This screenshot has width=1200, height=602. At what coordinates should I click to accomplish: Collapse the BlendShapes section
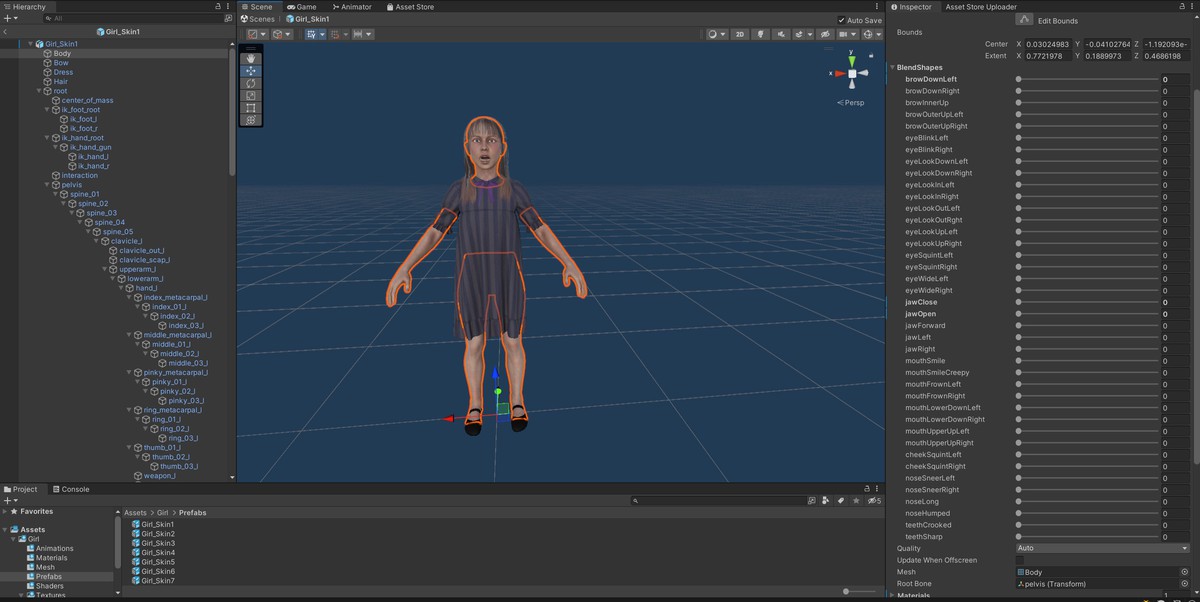893,68
